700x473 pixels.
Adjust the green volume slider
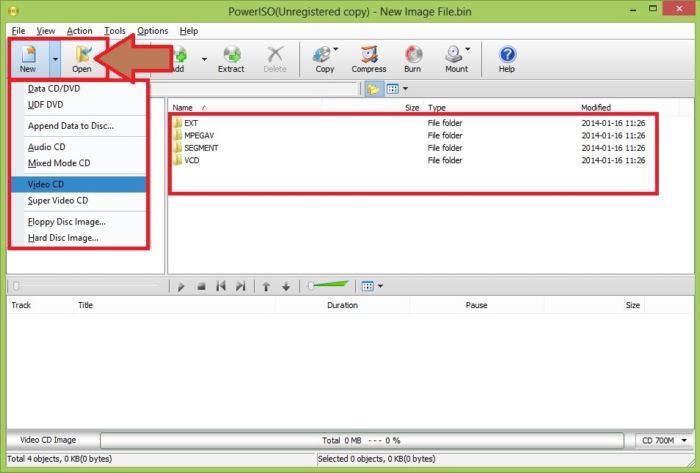coord(328,286)
